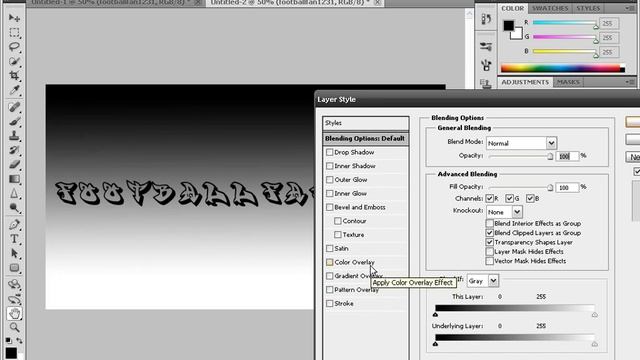Click the Opacity value field

pos(567,156)
